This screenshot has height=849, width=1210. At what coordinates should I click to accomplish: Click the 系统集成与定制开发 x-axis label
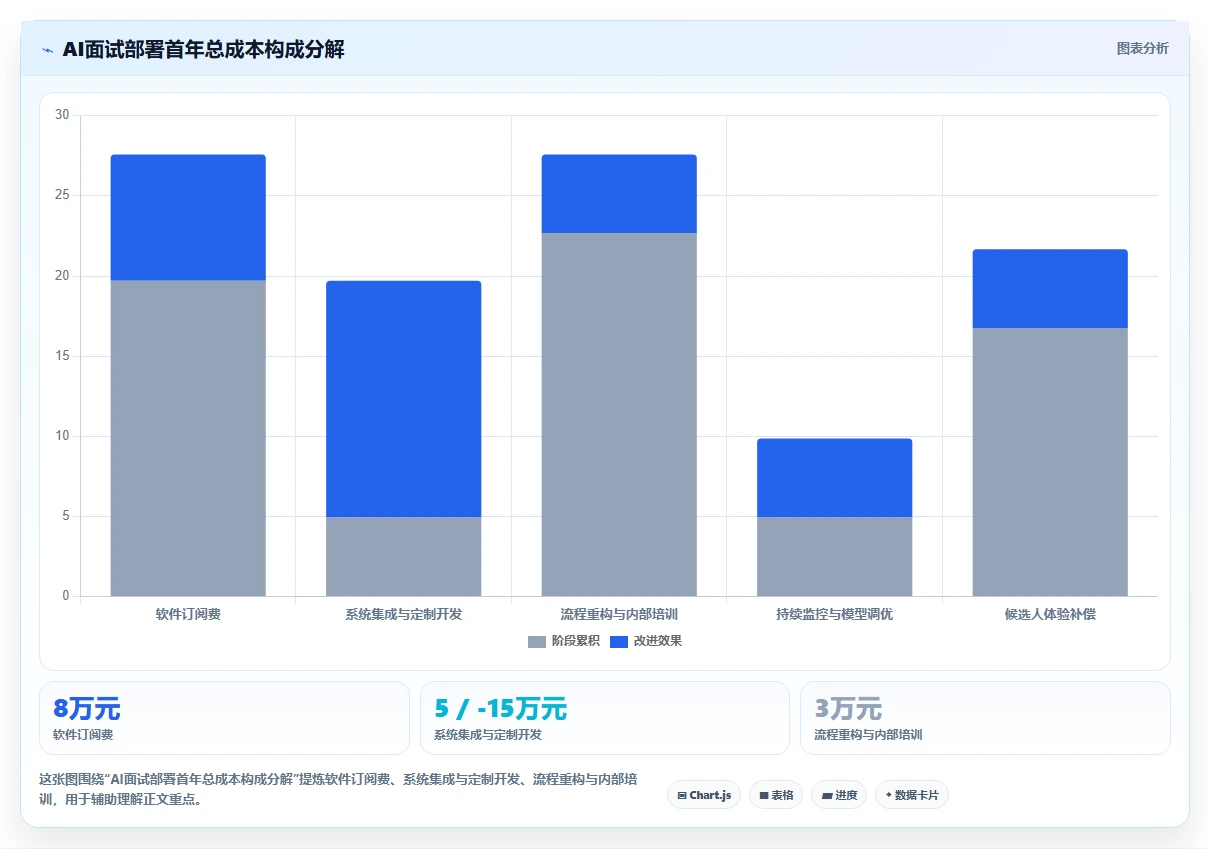pyautogui.click(x=404, y=614)
